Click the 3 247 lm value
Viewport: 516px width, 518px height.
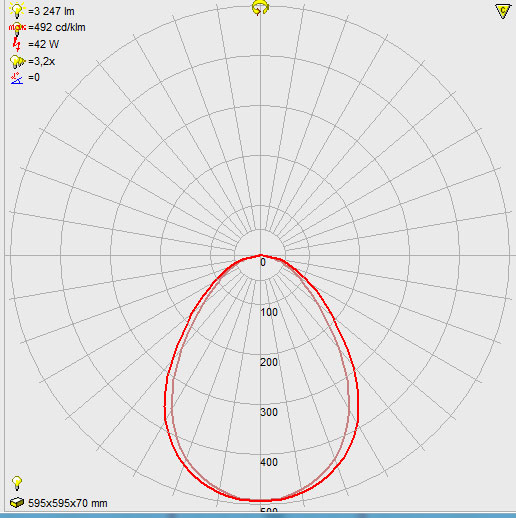coord(51,11)
